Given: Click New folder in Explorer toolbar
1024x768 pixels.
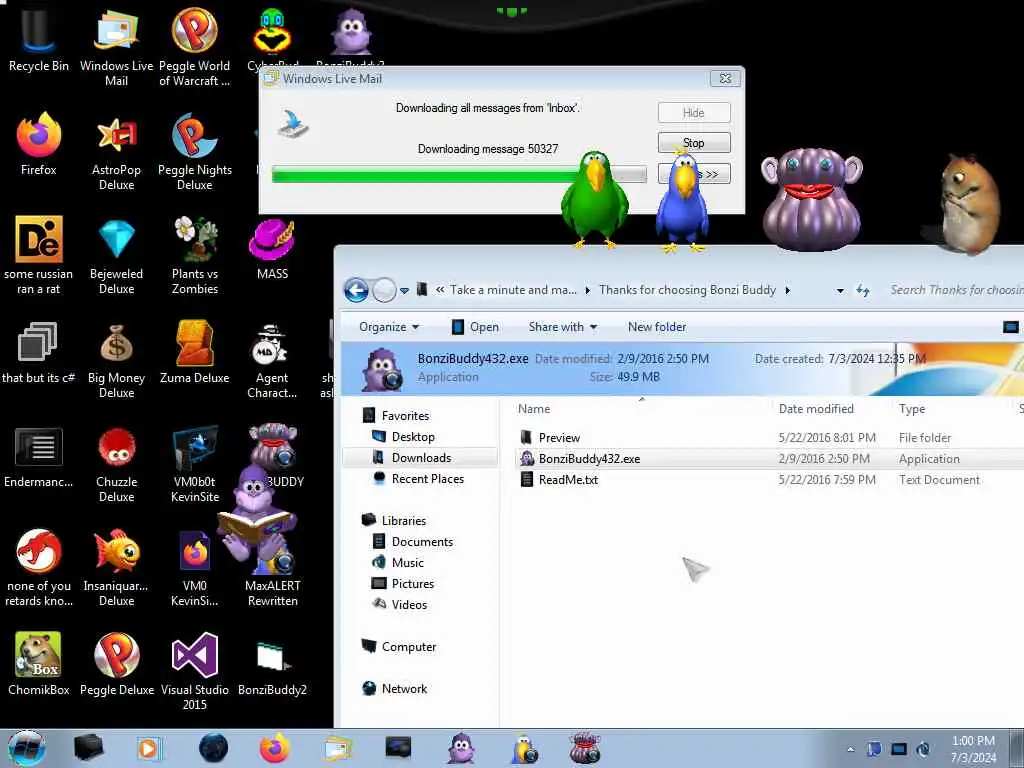Looking at the screenshot, I should [x=657, y=327].
